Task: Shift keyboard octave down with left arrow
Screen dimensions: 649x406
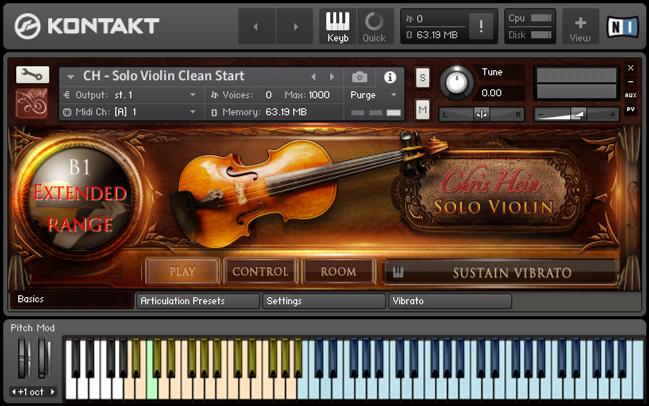Action: coord(13,392)
